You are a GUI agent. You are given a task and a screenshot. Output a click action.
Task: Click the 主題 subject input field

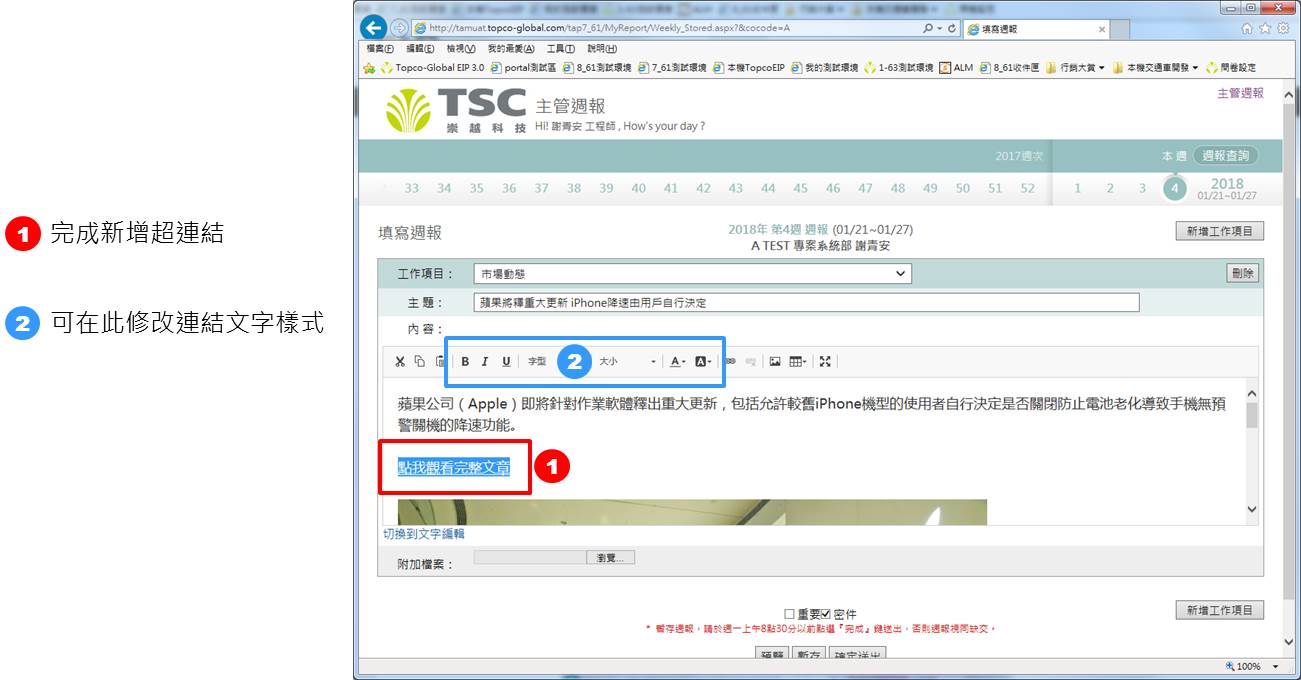click(805, 303)
